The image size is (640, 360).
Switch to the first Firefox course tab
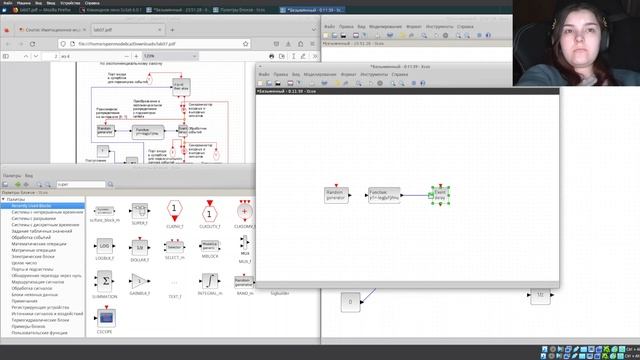[52, 30]
